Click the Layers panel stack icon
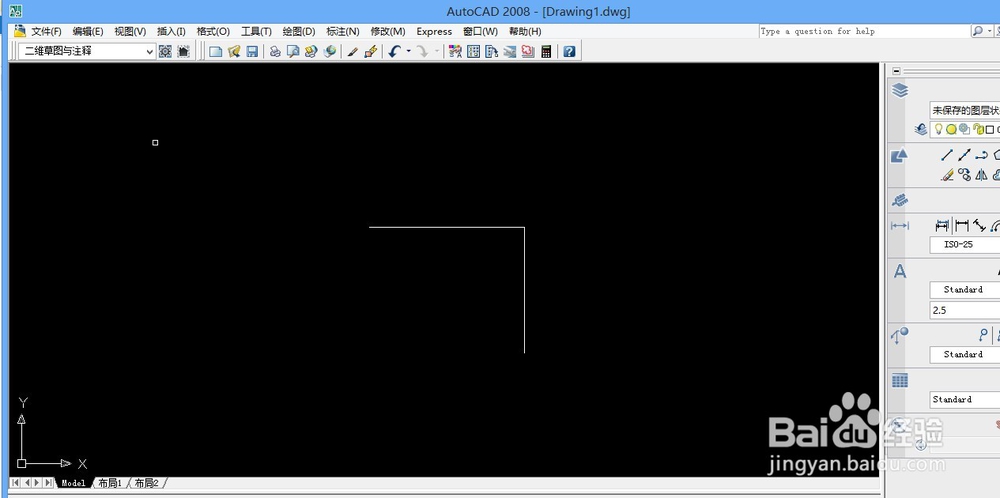Image resolution: width=1000 pixels, height=498 pixels. point(900,91)
